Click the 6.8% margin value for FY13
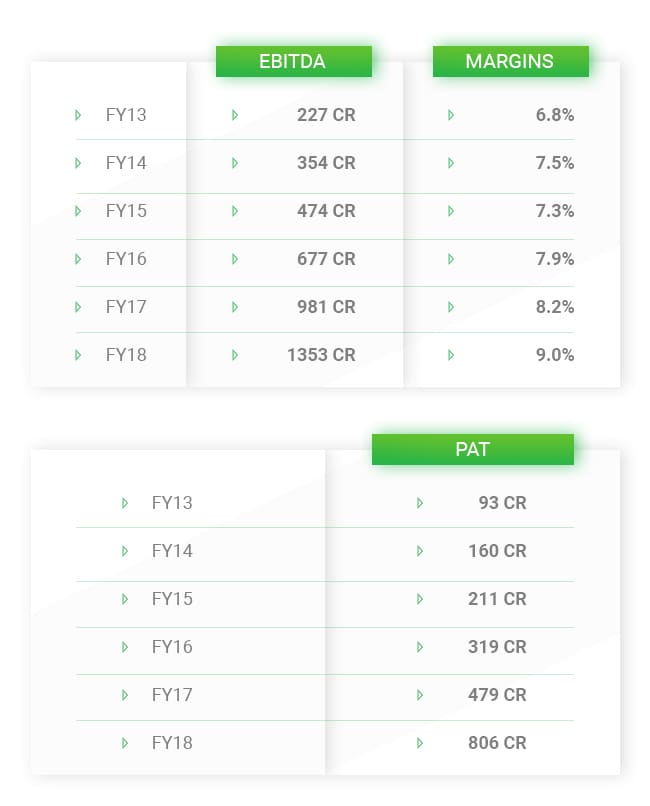 coord(555,115)
